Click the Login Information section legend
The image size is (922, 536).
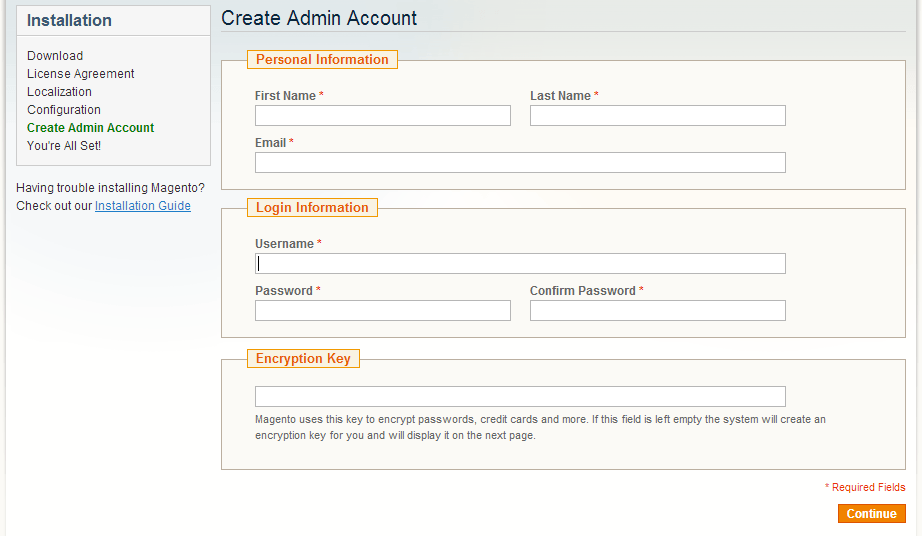(x=312, y=208)
